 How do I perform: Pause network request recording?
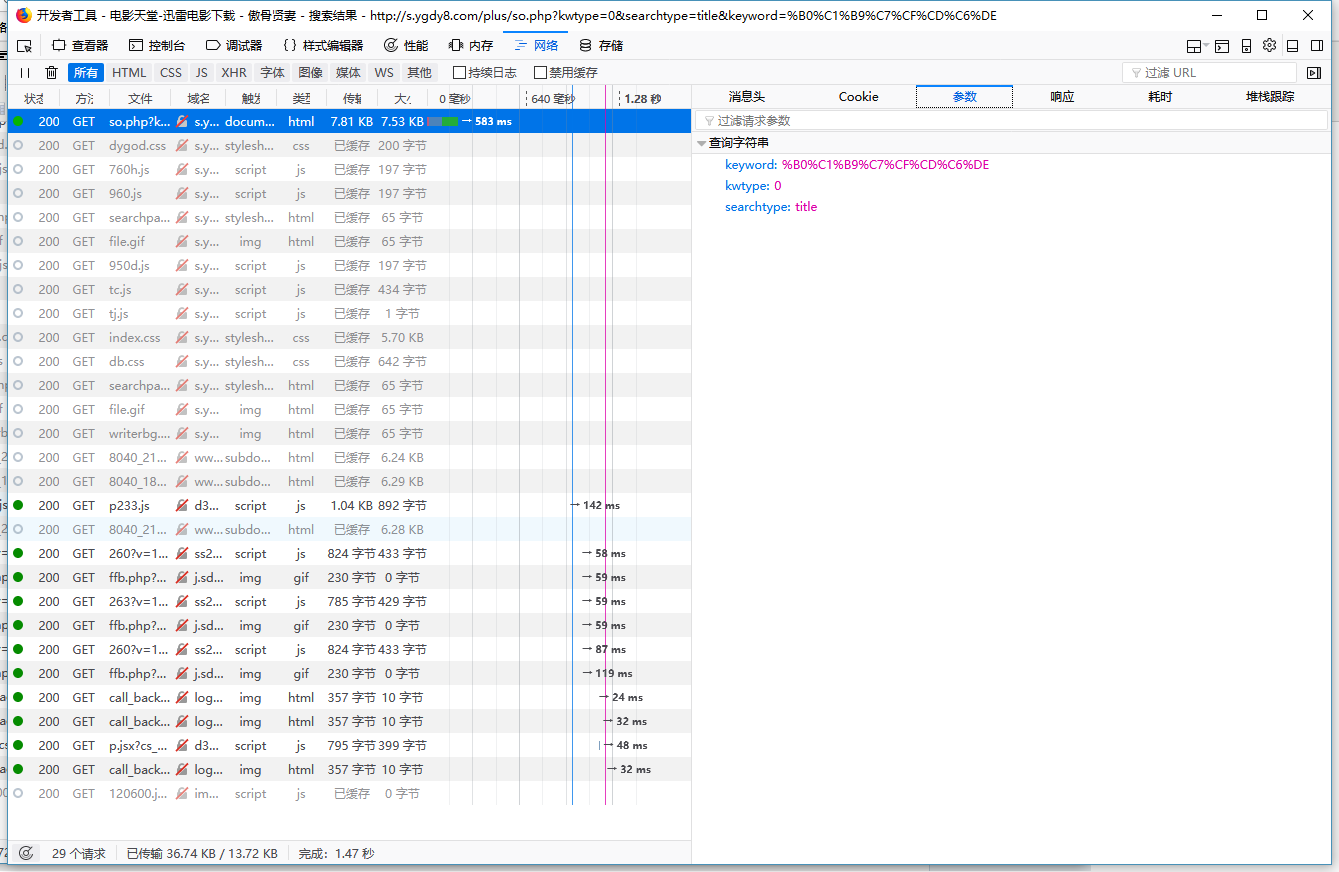click(x=25, y=73)
